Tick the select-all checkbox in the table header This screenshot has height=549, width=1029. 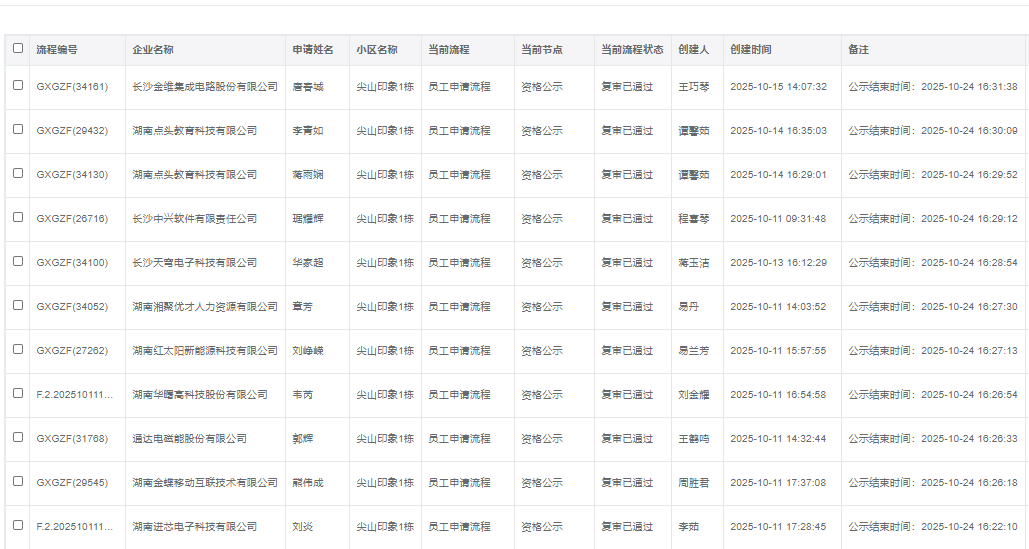pyautogui.click(x=18, y=48)
